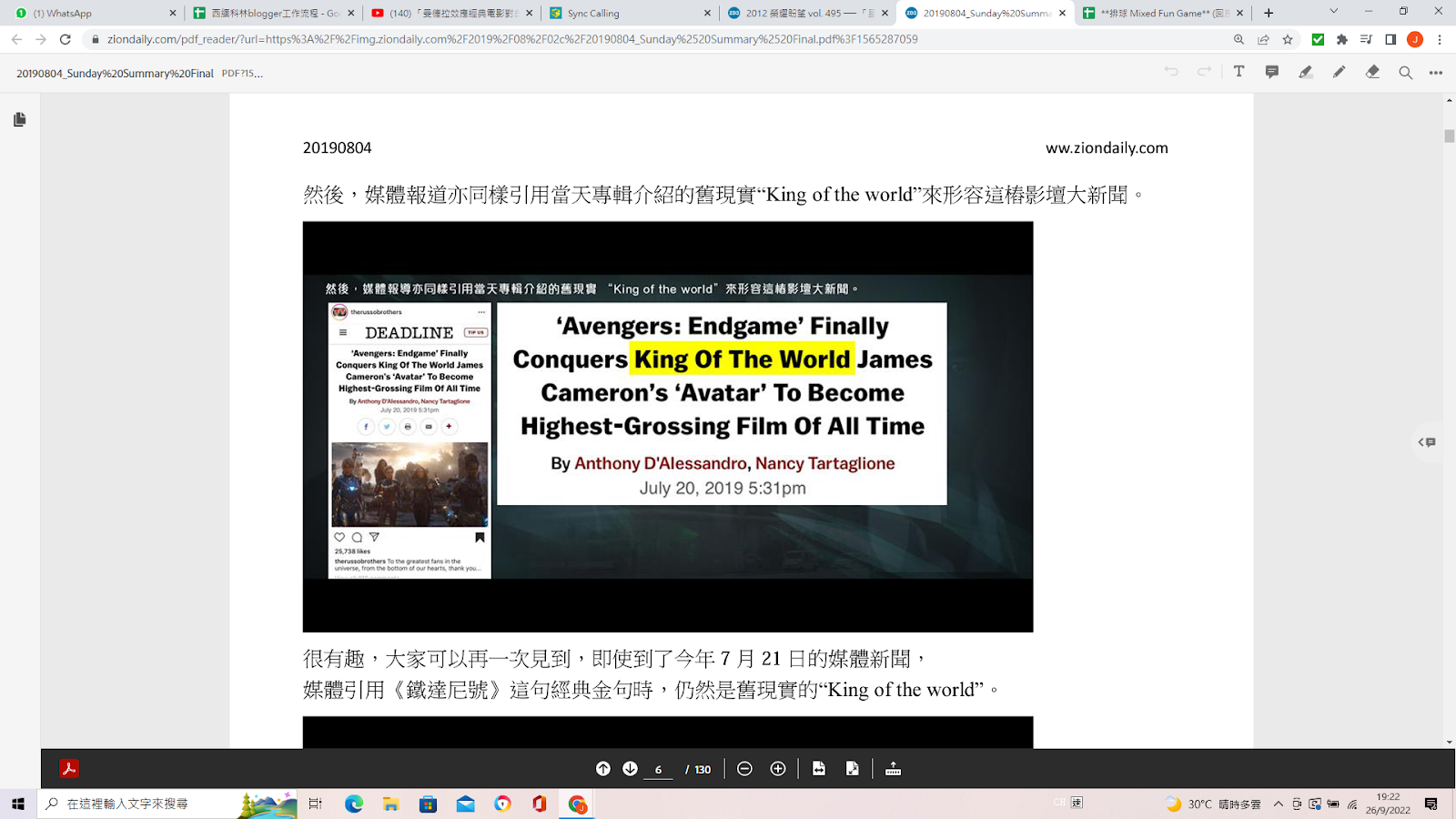This screenshot has width=1456, height=819.
Task: Zoom in with the plus button
Action: (x=778, y=769)
